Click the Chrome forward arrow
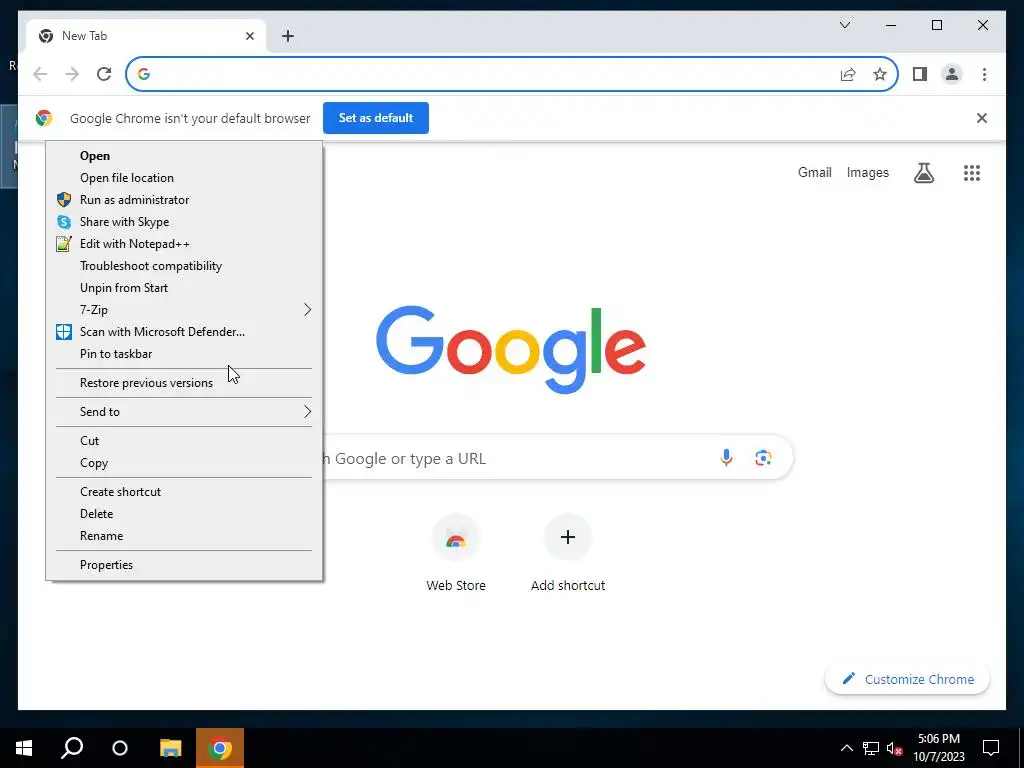Screen dimensions: 1024x768 pyautogui.click(x=72, y=74)
